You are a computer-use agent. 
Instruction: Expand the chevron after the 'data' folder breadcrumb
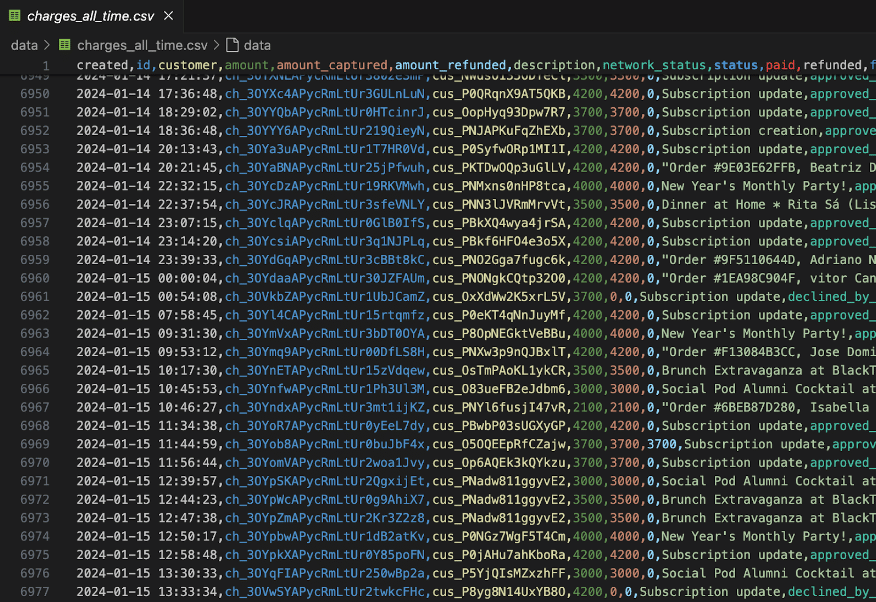47,45
